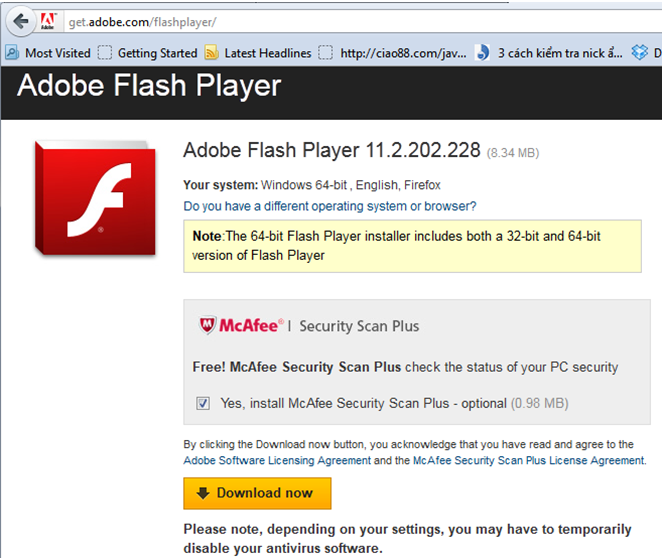Click the 'Security Scan Plus' product title
Viewport: 664px width, 558px height.
click(359, 326)
